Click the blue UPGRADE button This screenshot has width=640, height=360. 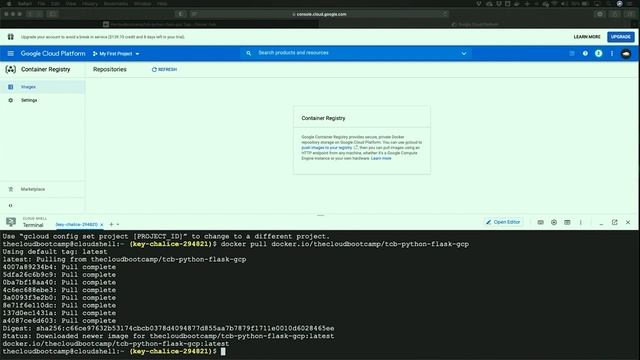620,37
